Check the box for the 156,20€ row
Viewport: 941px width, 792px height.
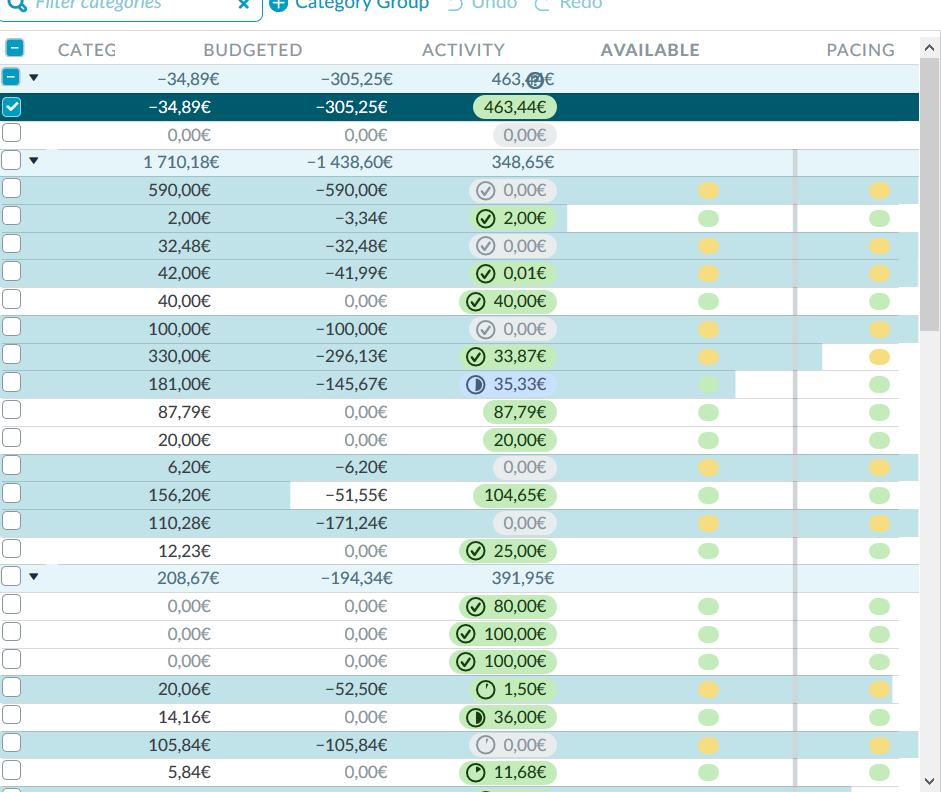(x=11, y=493)
